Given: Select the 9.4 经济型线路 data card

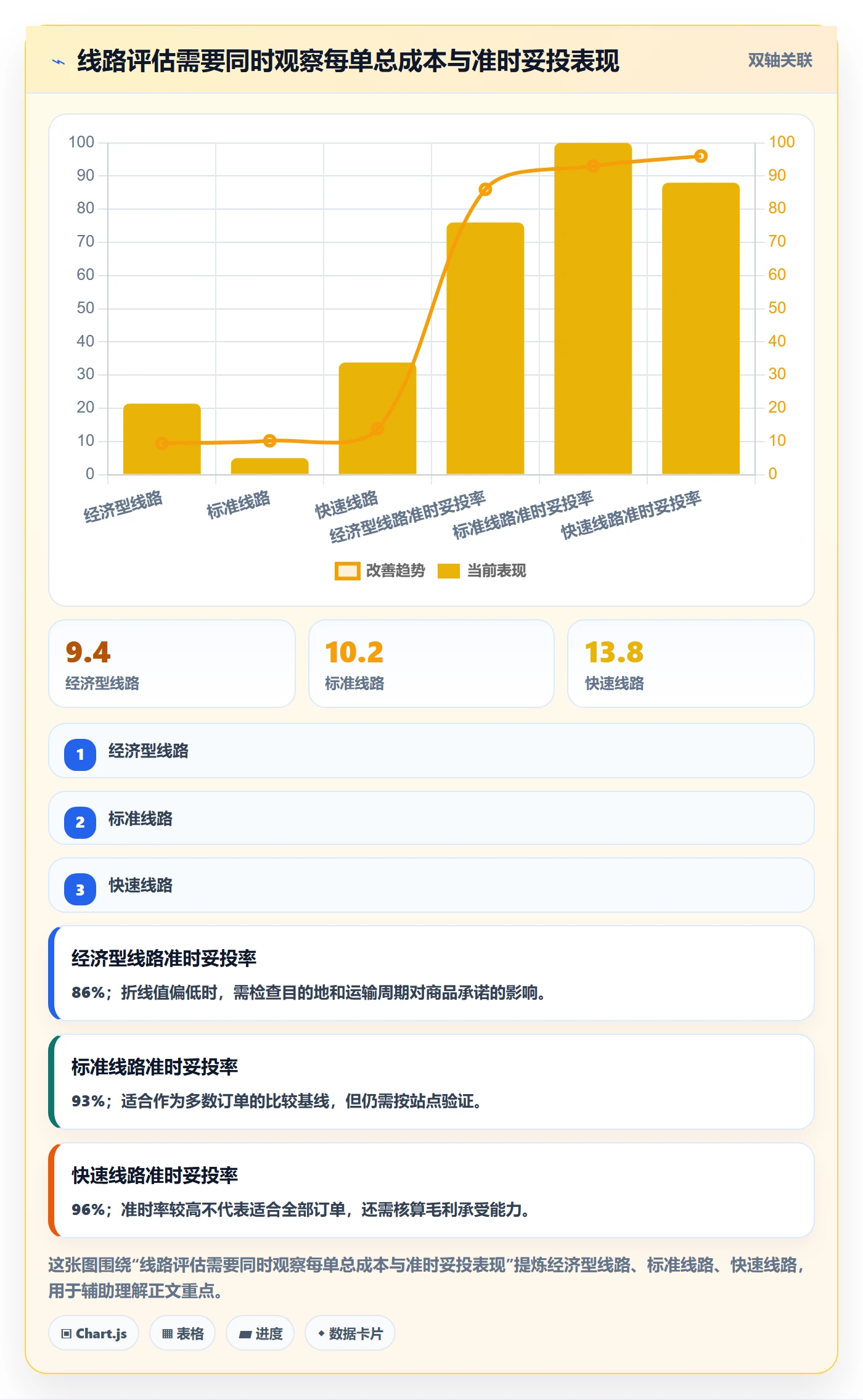Looking at the screenshot, I should 172,664.
